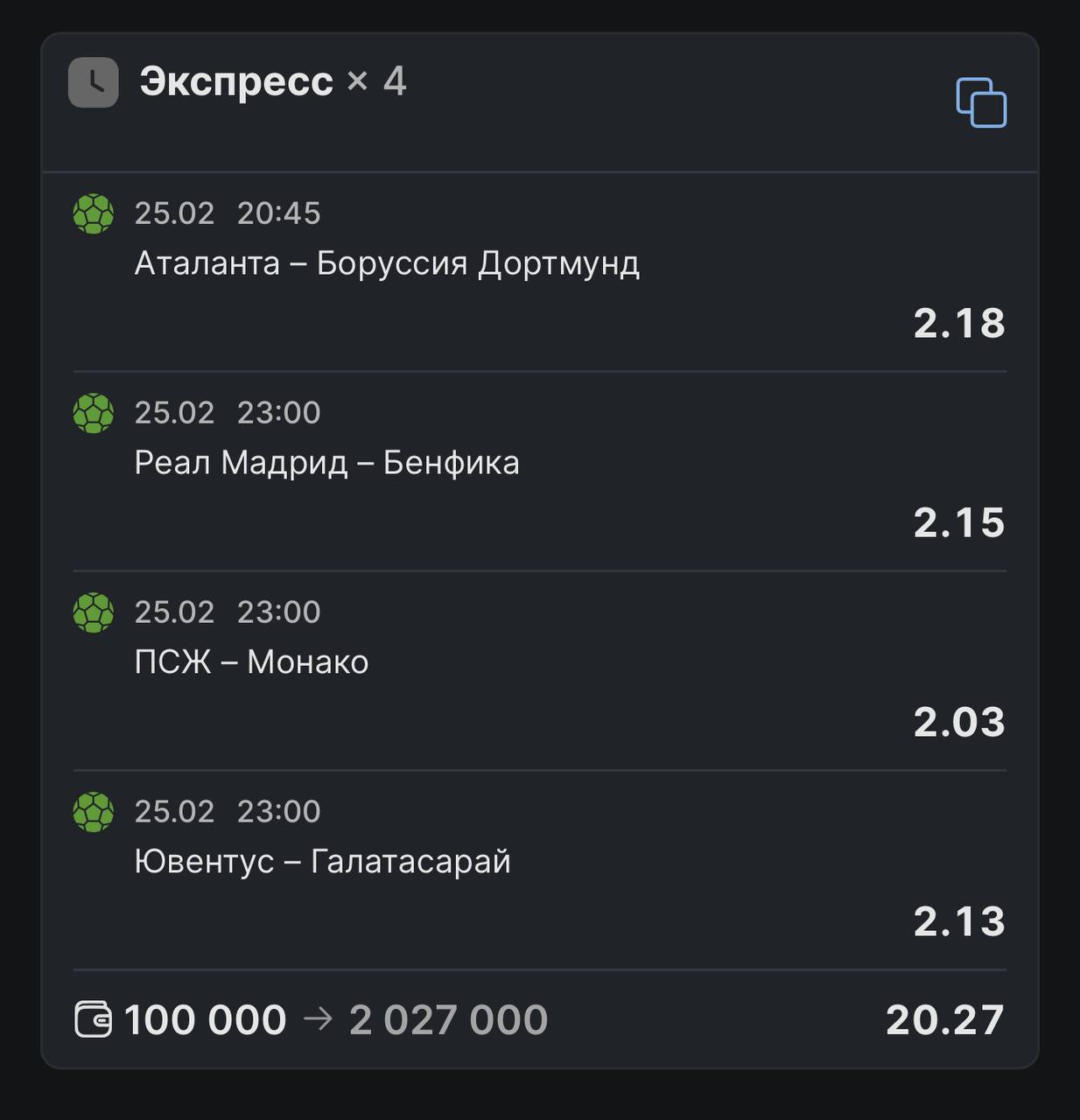
Task: Click the Экспресс × 4 title
Action: (x=272, y=82)
